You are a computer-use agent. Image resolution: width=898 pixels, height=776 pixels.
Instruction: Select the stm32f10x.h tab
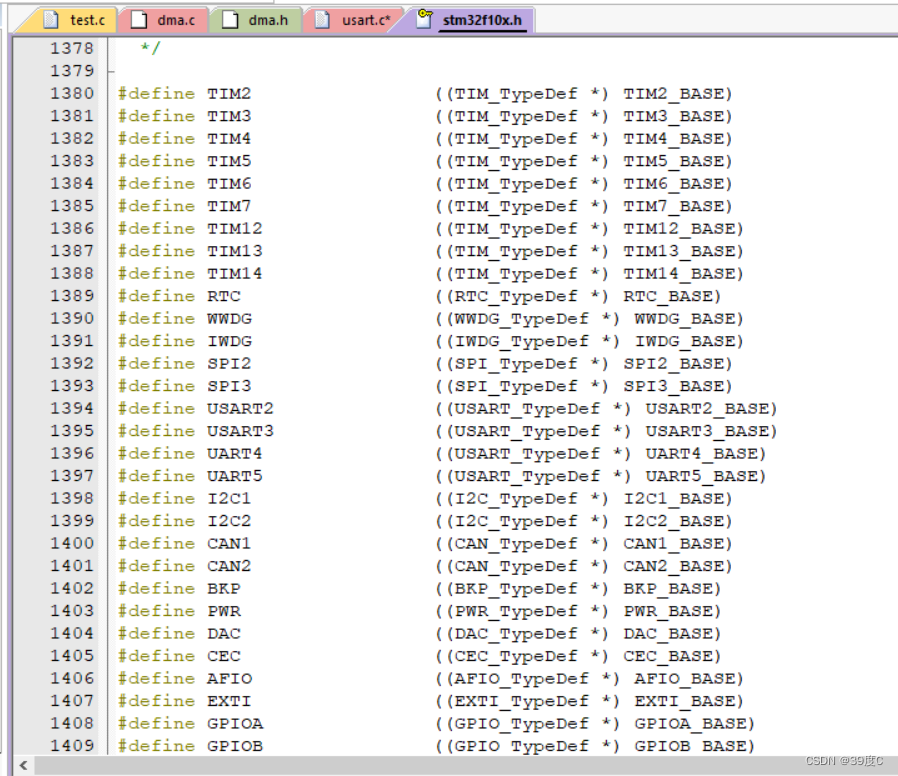482,19
